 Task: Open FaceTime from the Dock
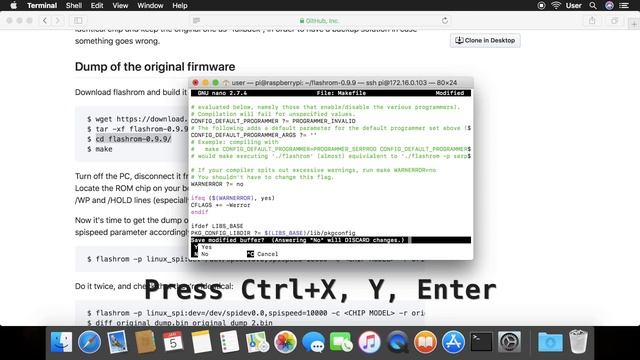point(341,342)
